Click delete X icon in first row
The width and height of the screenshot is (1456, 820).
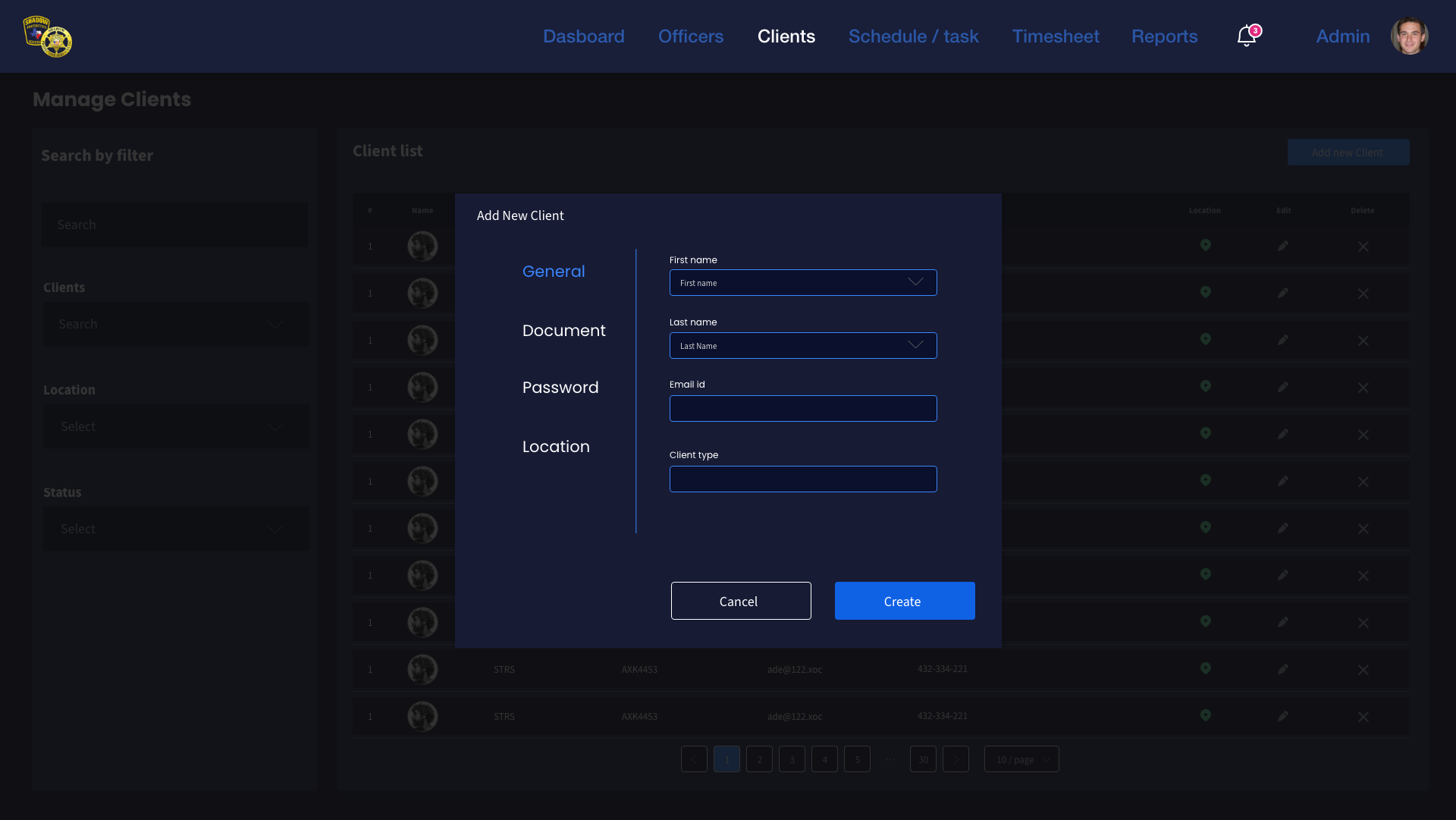tap(1363, 247)
